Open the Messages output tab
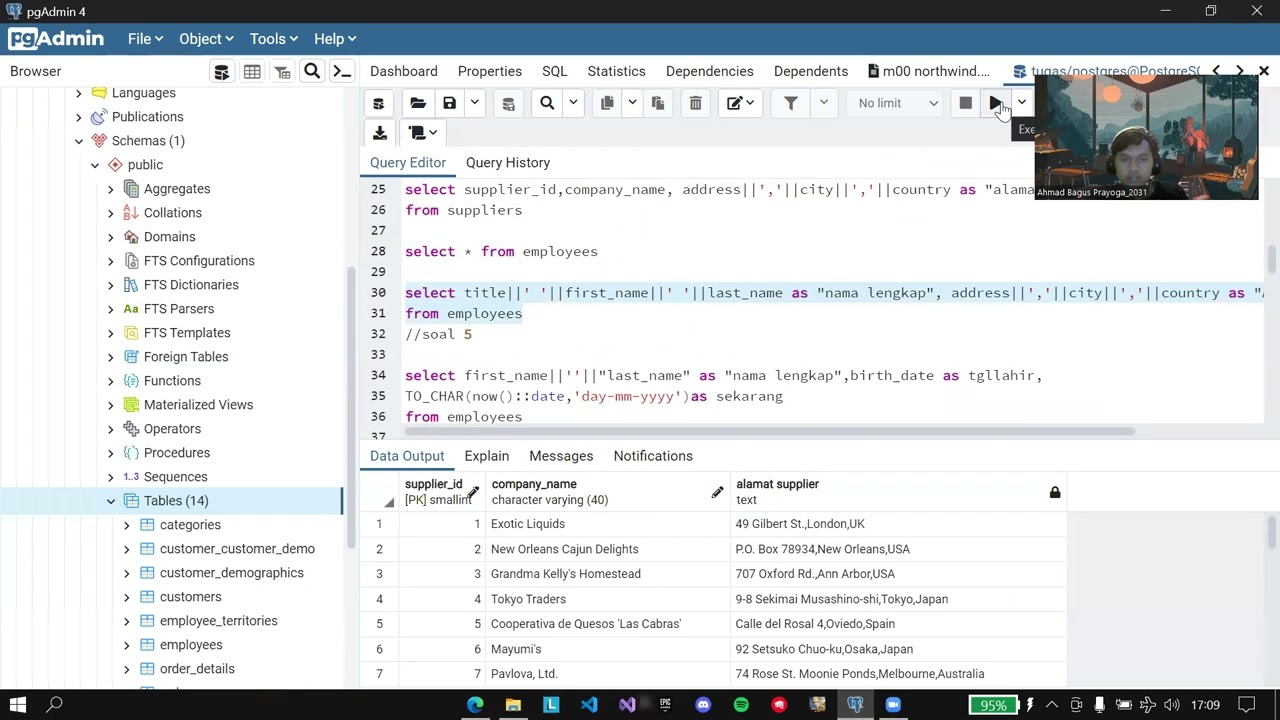The width and height of the screenshot is (1280, 720). (x=561, y=456)
